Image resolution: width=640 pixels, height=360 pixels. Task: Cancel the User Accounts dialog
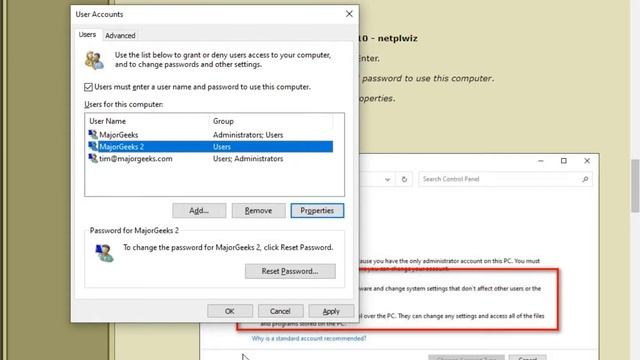280,311
